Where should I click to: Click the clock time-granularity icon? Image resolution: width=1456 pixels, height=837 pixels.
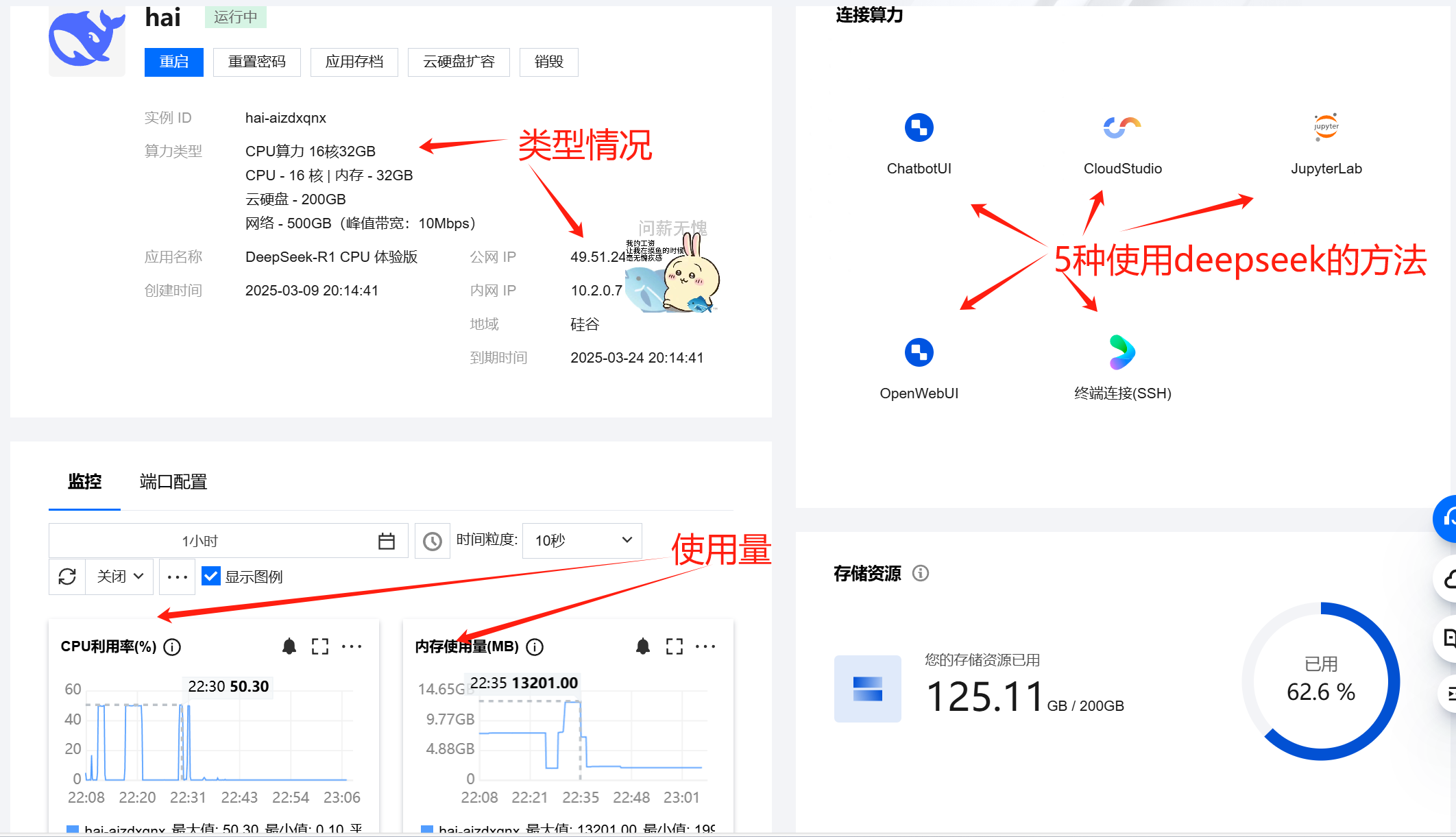click(x=432, y=542)
